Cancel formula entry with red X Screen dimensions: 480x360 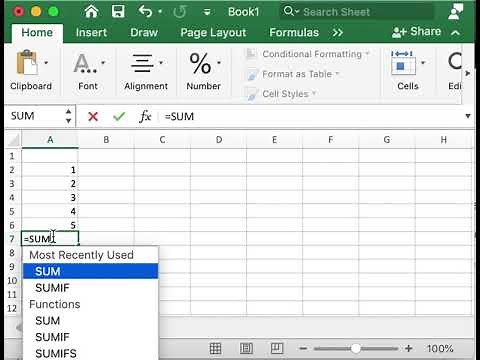(93, 116)
